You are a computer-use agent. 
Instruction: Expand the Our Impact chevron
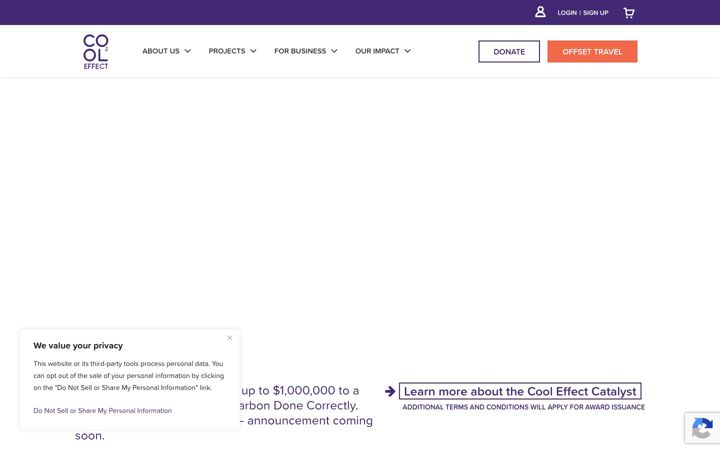tap(407, 51)
